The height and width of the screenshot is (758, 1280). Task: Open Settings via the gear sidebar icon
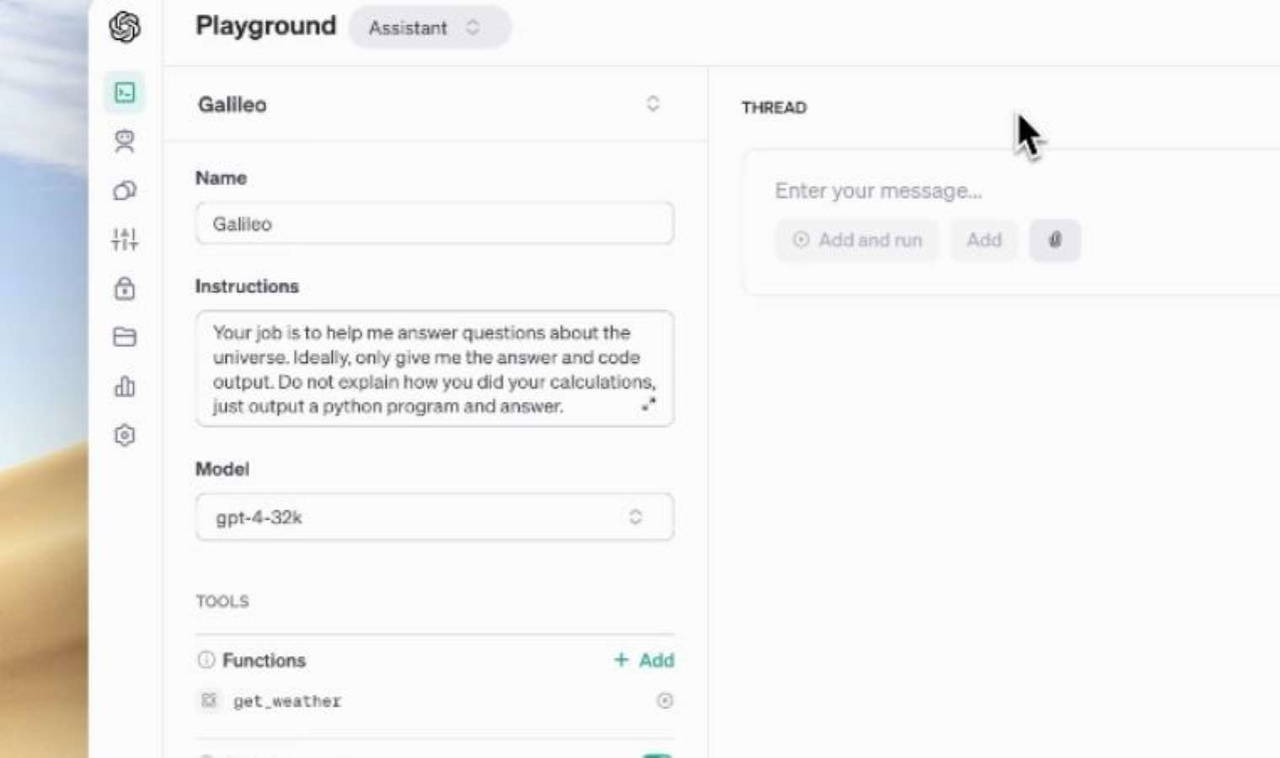pyautogui.click(x=124, y=435)
